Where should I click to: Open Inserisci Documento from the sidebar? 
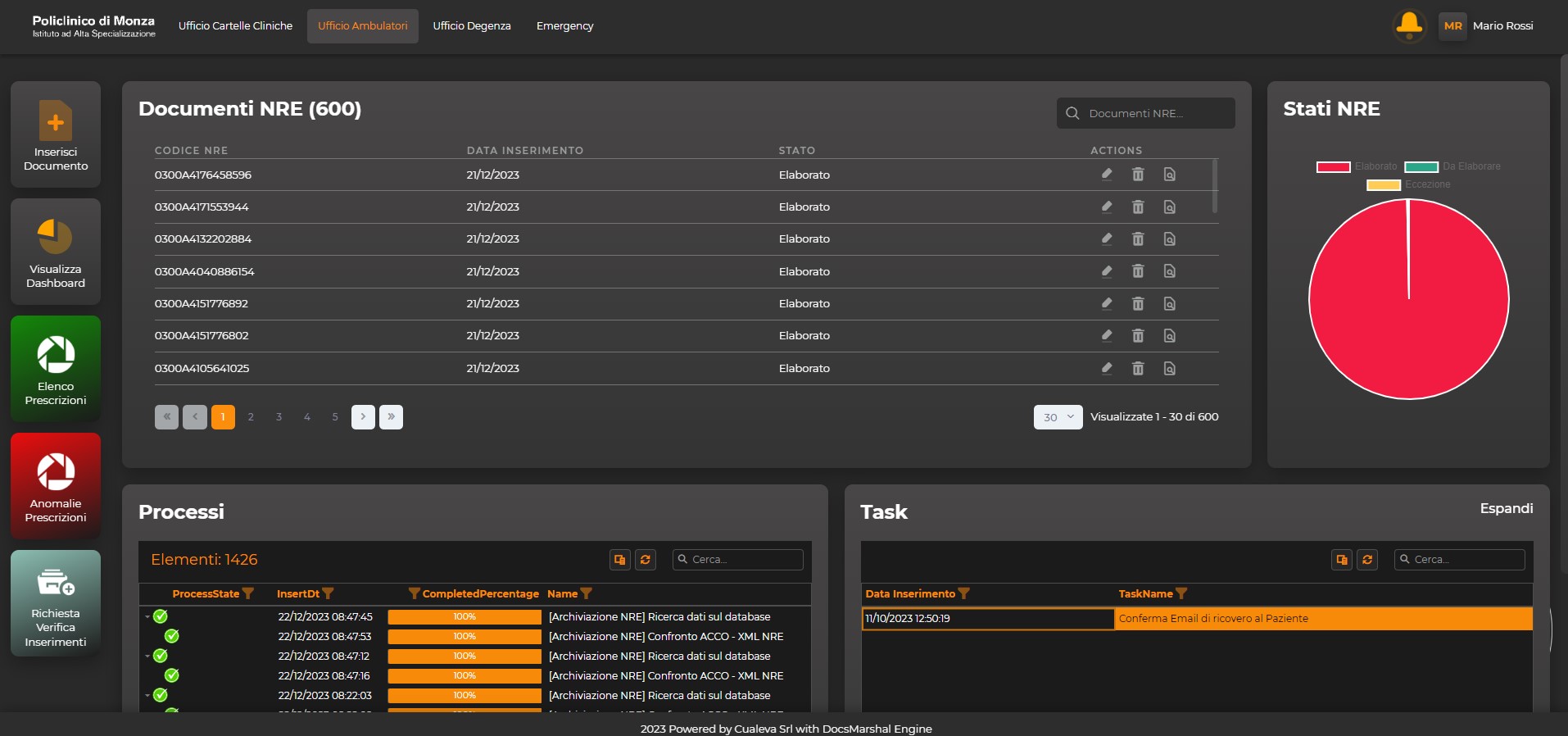tap(56, 135)
